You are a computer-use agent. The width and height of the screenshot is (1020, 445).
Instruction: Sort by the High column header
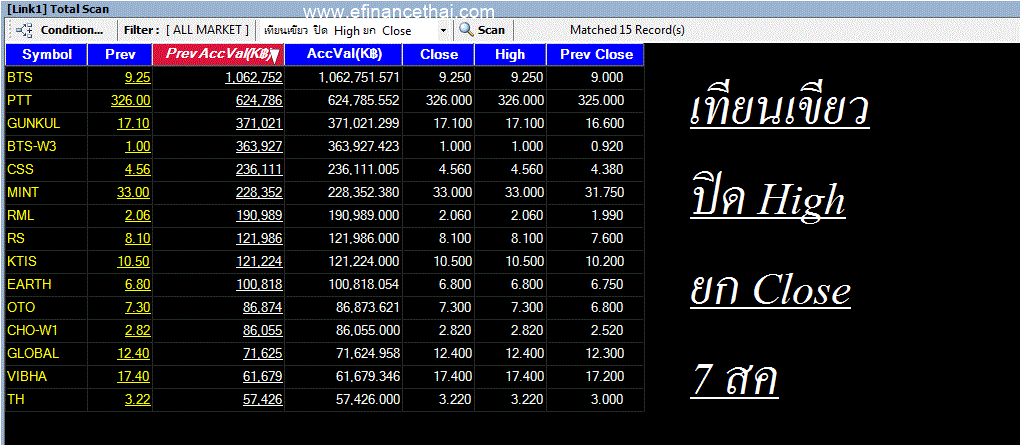pos(510,55)
